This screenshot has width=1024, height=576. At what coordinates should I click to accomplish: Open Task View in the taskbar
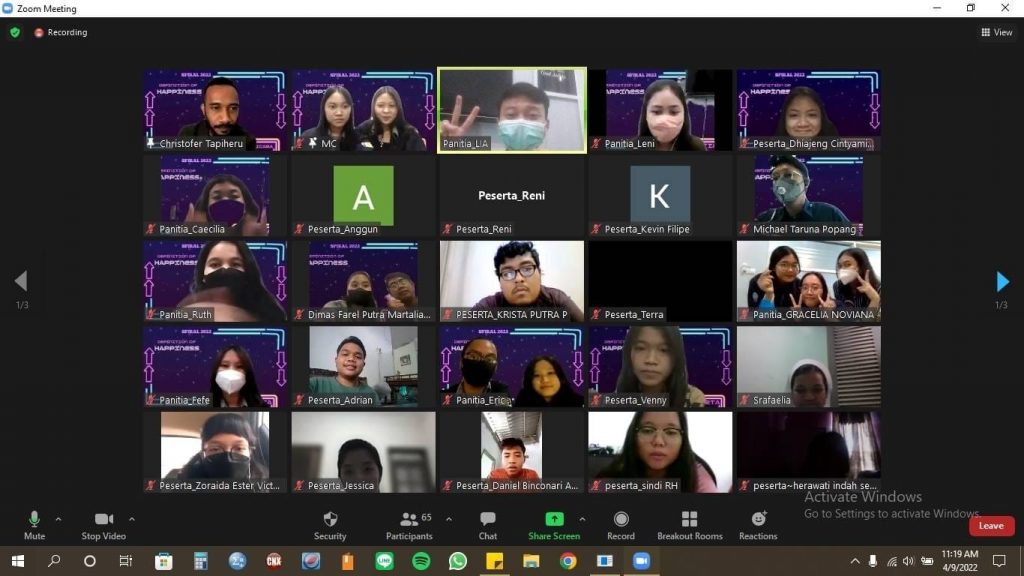pyautogui.click(x=125, y=561)
